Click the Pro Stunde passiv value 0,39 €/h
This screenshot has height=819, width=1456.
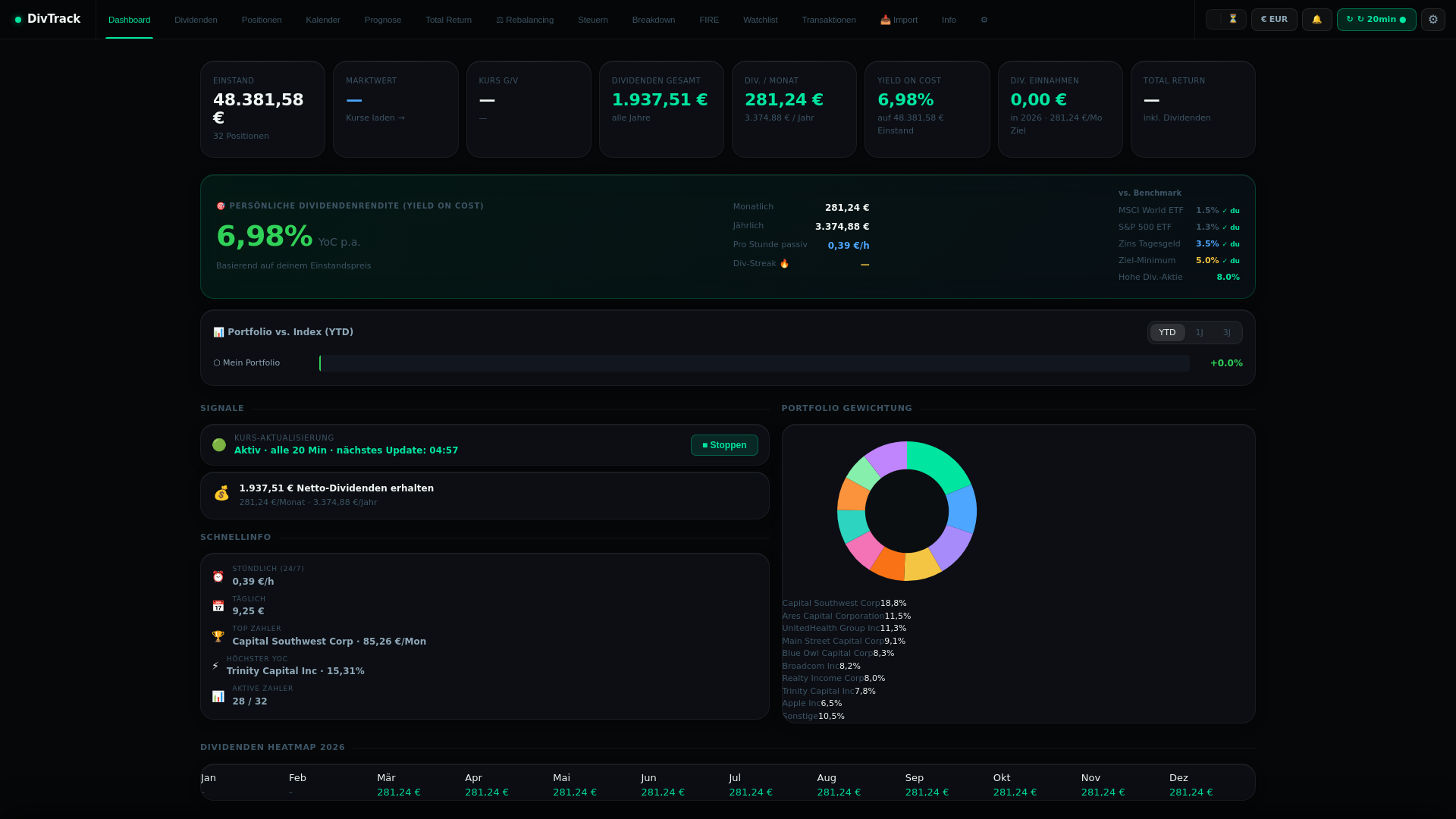tap(849, 246)
